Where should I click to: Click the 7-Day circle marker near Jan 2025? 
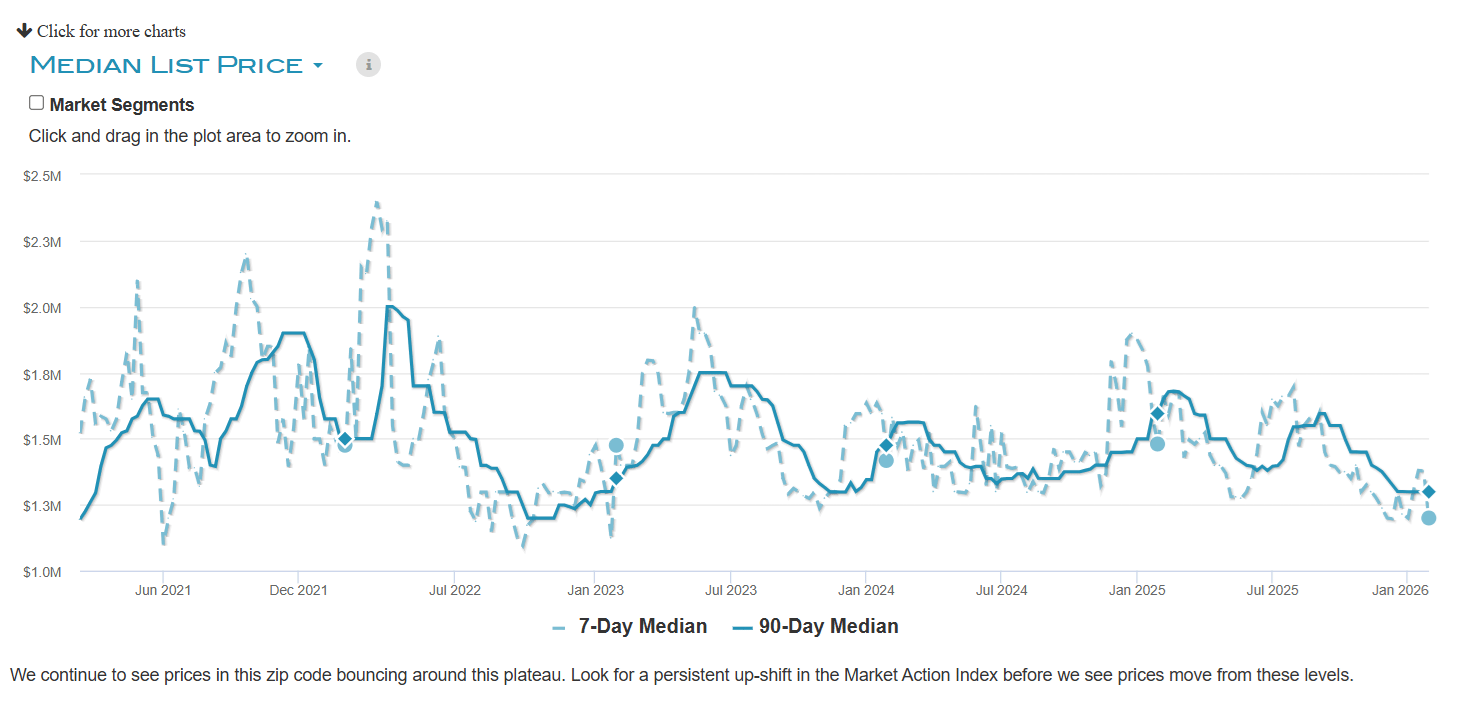[1157, 444]
